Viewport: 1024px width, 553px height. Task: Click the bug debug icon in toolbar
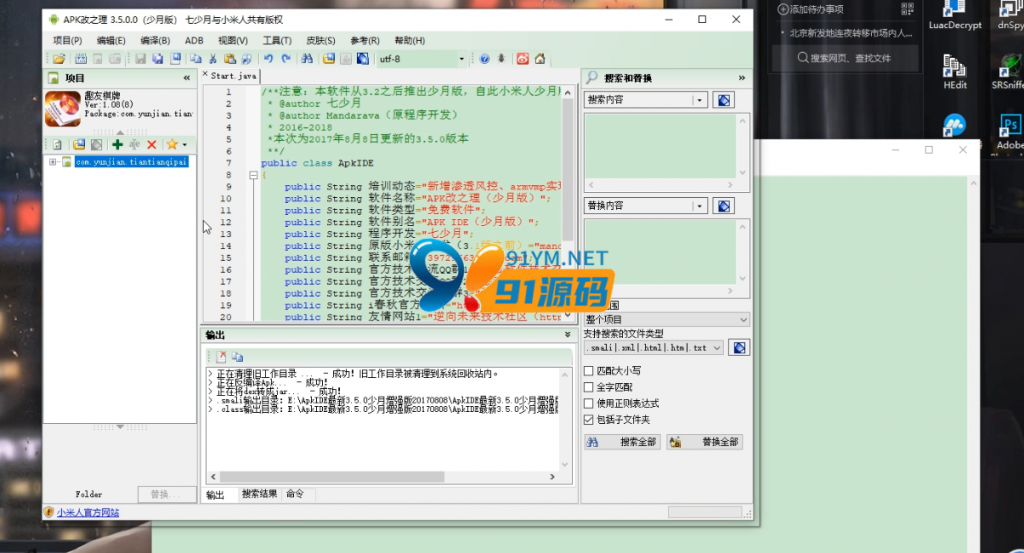[502, 59]
